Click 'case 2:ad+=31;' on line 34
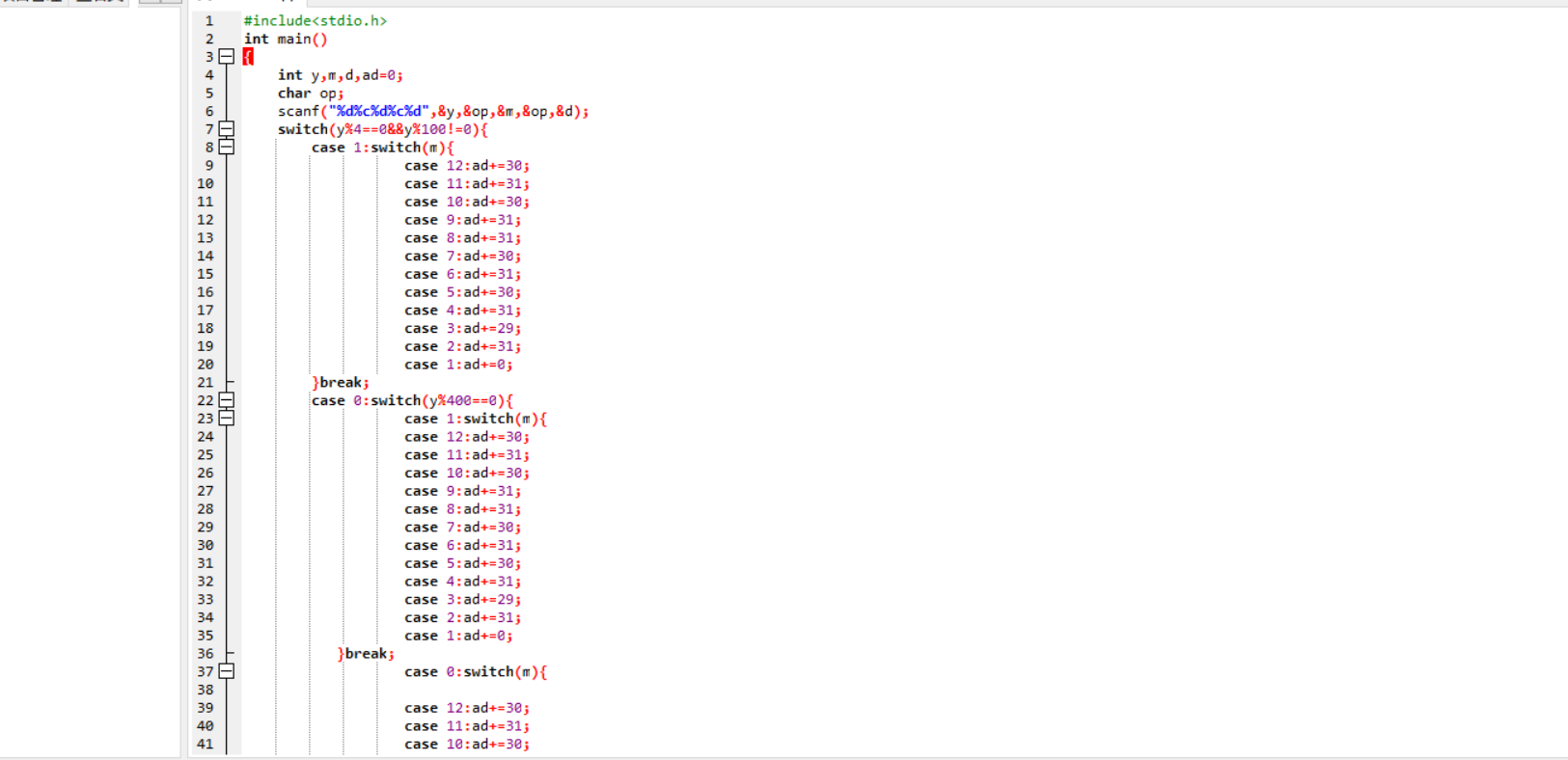The height and width of the screenshot is (760, 1568). pyautogui.click(x=463, y=617)
